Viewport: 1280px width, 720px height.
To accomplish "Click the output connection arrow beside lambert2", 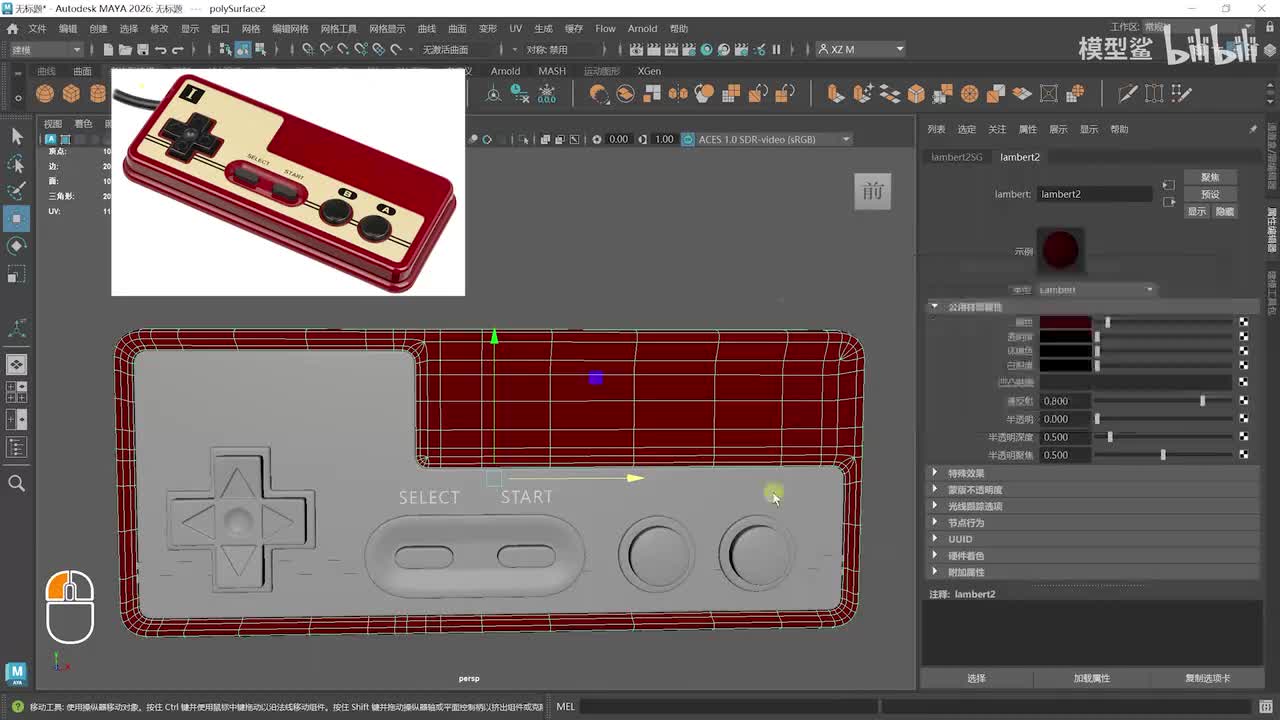I will tap(1168, 202).
